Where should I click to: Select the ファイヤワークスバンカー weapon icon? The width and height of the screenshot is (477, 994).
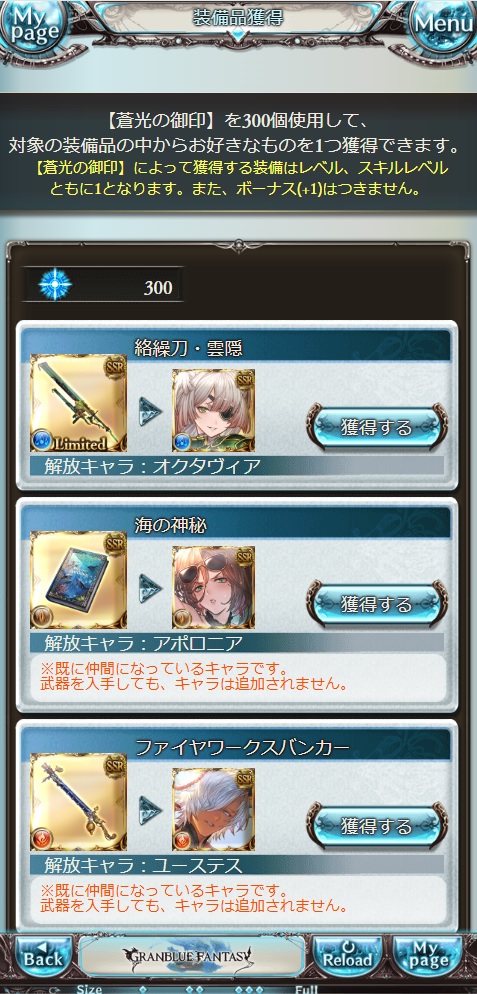78,801
